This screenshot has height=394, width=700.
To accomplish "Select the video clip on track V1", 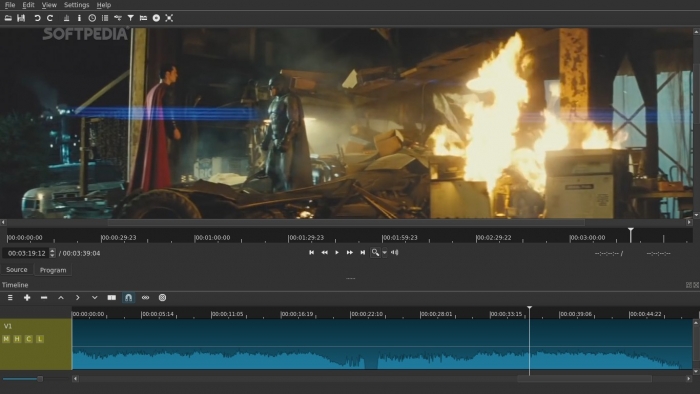I will coord(382,344).
